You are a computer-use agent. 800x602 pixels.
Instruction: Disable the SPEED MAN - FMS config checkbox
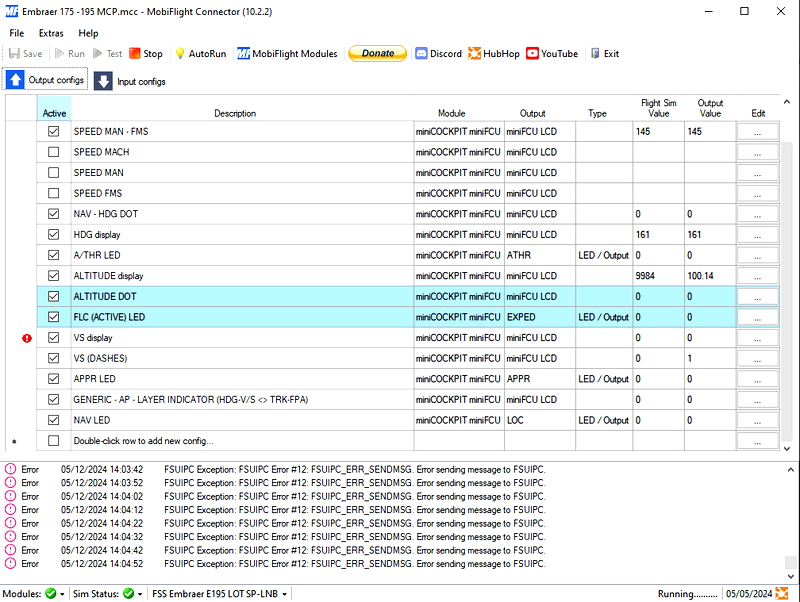(x=54, y=131)
